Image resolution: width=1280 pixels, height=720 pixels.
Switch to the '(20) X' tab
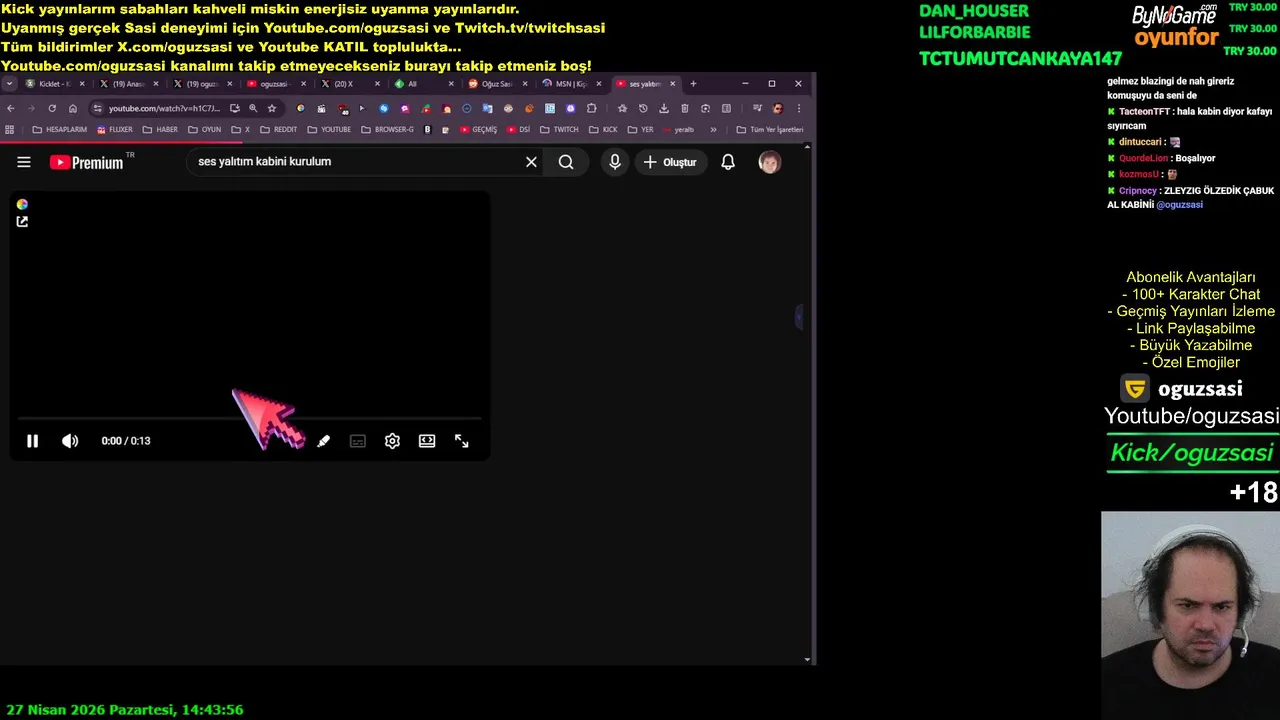(x=349, y=84)
